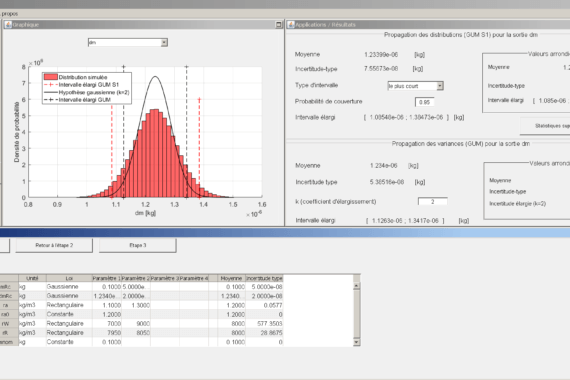Open the Statistiques supplementary button
The width and height of the screenshot is (570, 380).
click(545, 126)
